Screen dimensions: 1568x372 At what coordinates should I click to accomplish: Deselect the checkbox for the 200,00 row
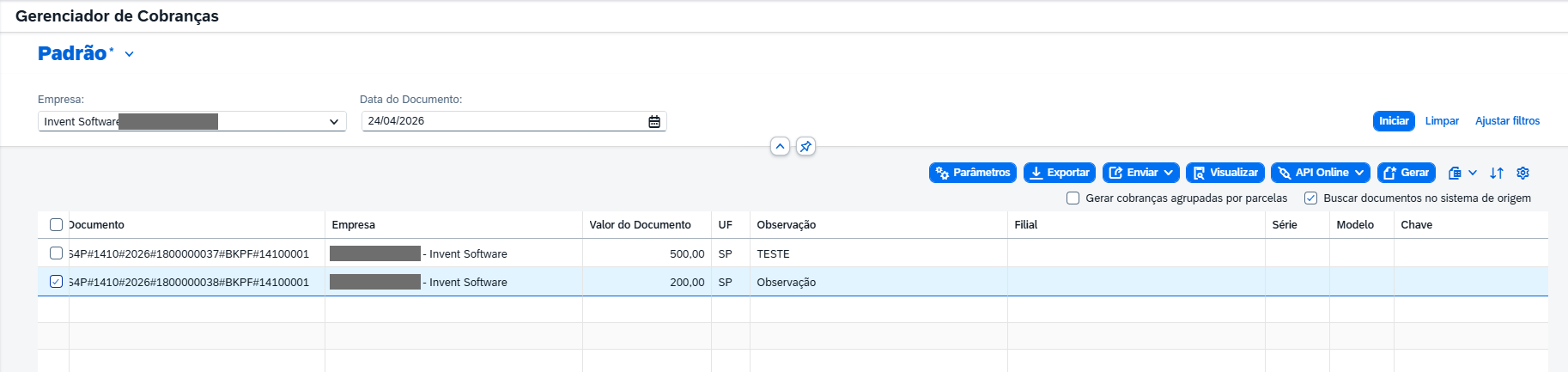point(56,282)
